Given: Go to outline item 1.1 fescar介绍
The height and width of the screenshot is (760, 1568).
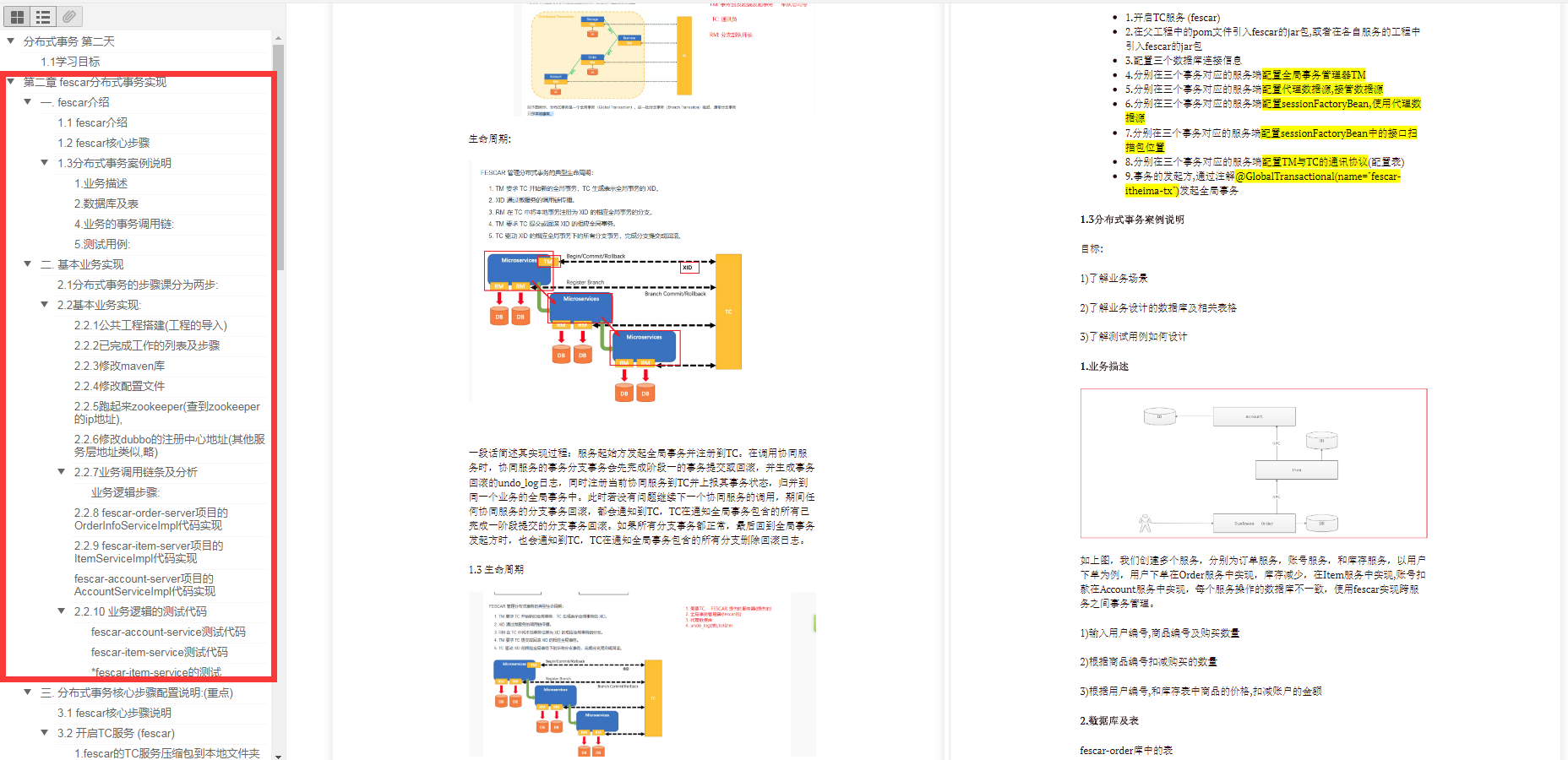Looking at the screenshot, I should click(92, 122).
